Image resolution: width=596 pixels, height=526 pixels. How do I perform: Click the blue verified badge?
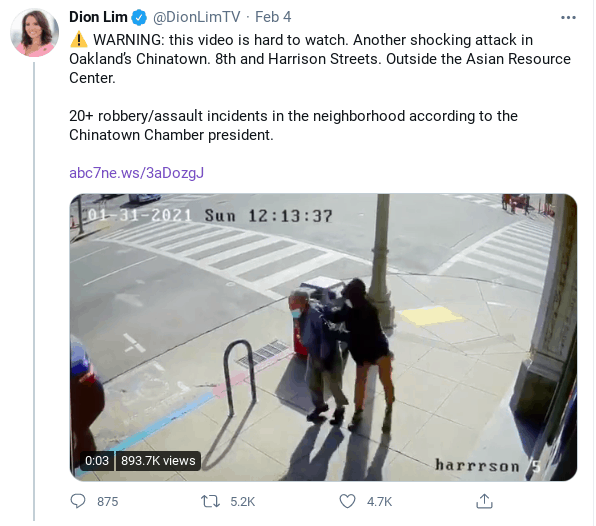139,17
